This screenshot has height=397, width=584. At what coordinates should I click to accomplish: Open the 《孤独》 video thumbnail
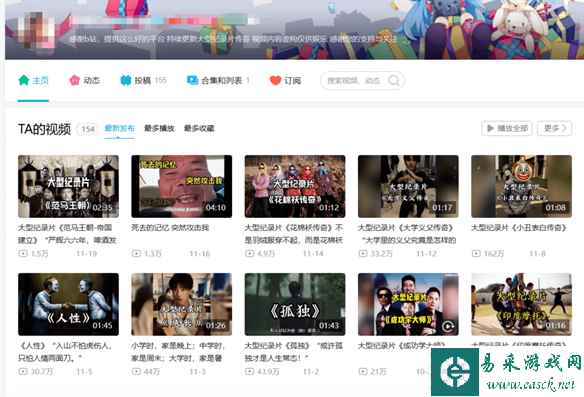point(295,304)
